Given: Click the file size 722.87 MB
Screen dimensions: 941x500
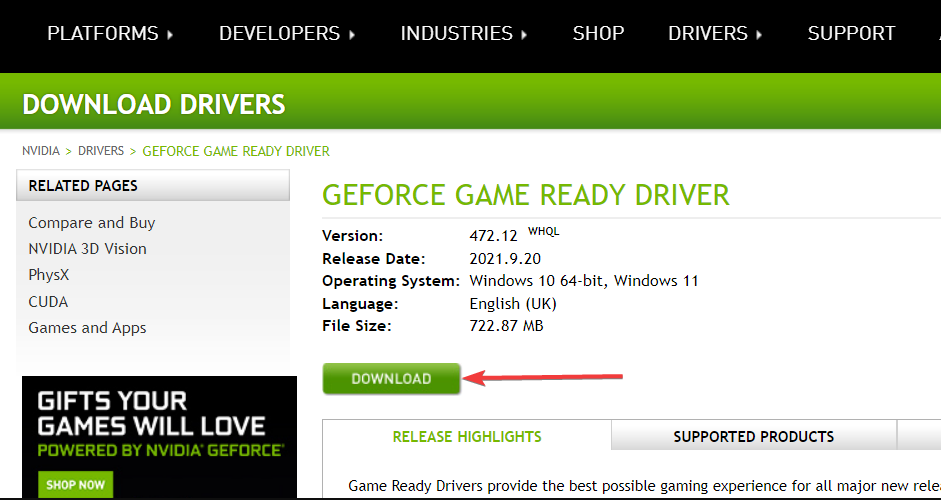Looking at the screenshot, I should tap(507, 326).
